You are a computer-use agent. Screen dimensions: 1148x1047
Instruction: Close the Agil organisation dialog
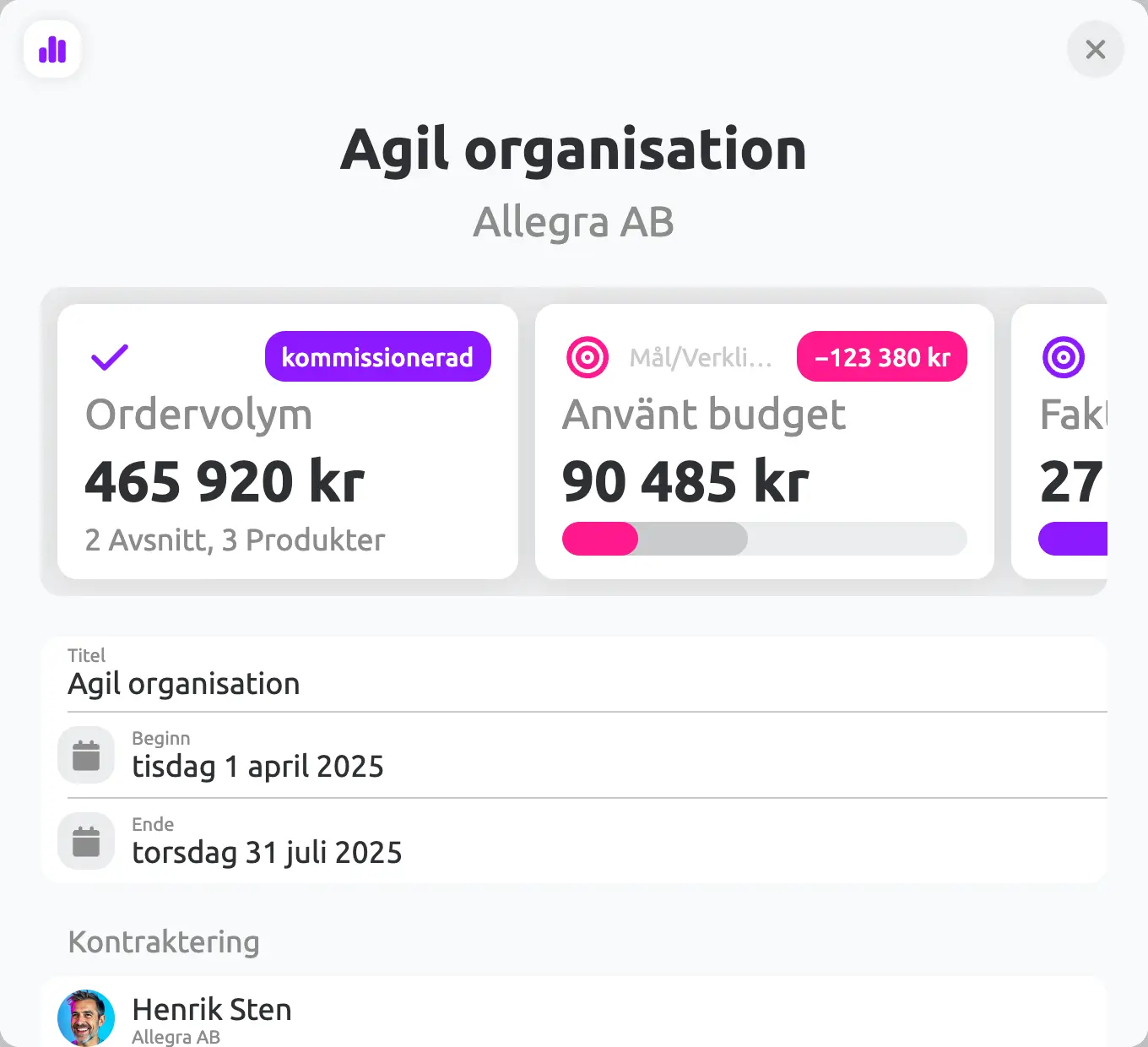[1096, 50]
